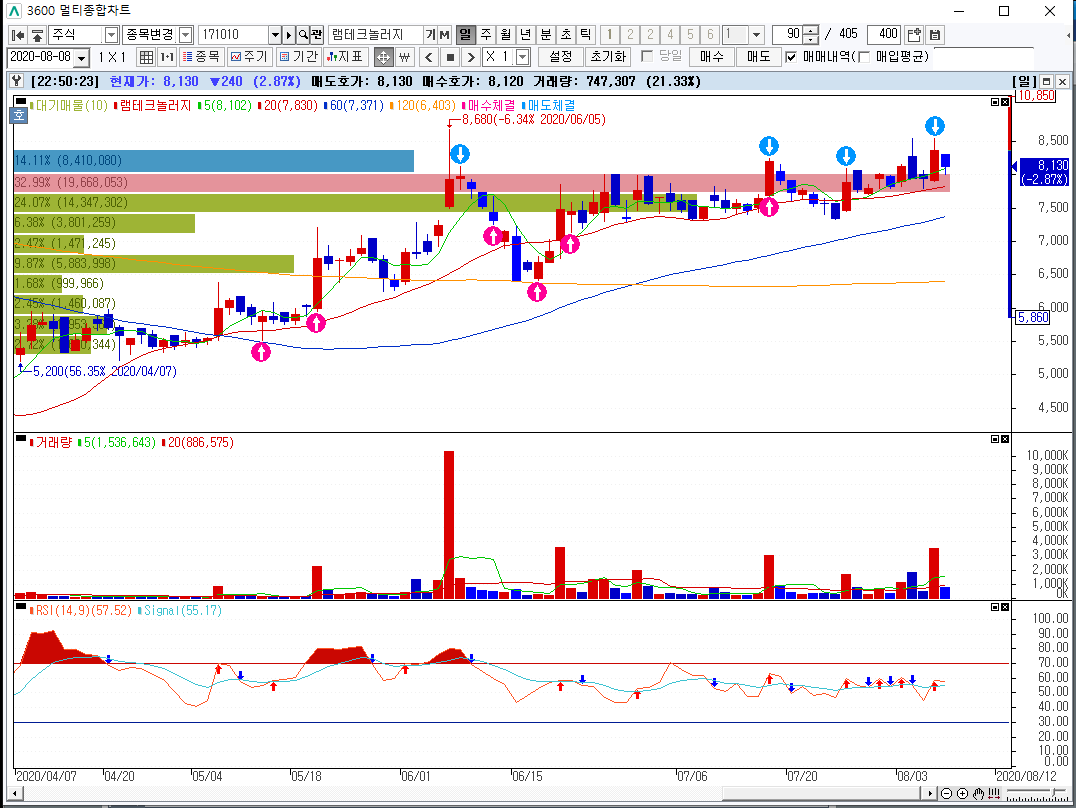This screenshot has height=808, width=1076.
Task: Click the 관 related-stock button
Action: point(316,34)
